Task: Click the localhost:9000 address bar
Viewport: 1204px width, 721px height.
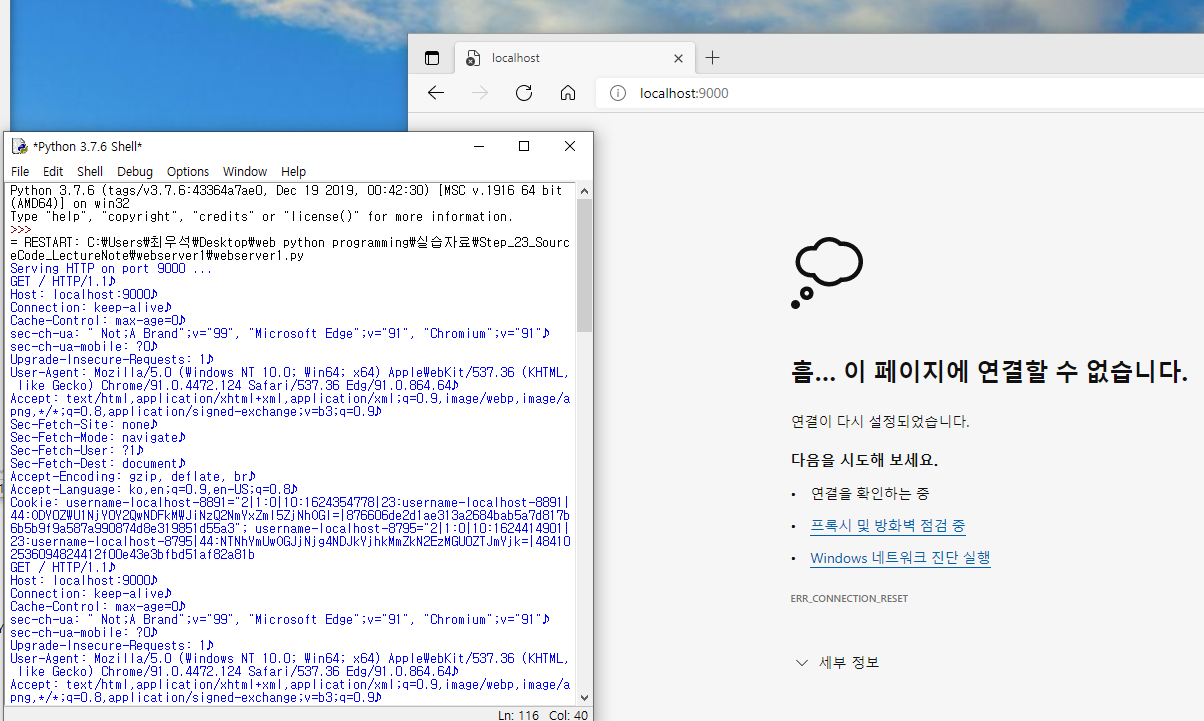Action: tap(900, 93)
